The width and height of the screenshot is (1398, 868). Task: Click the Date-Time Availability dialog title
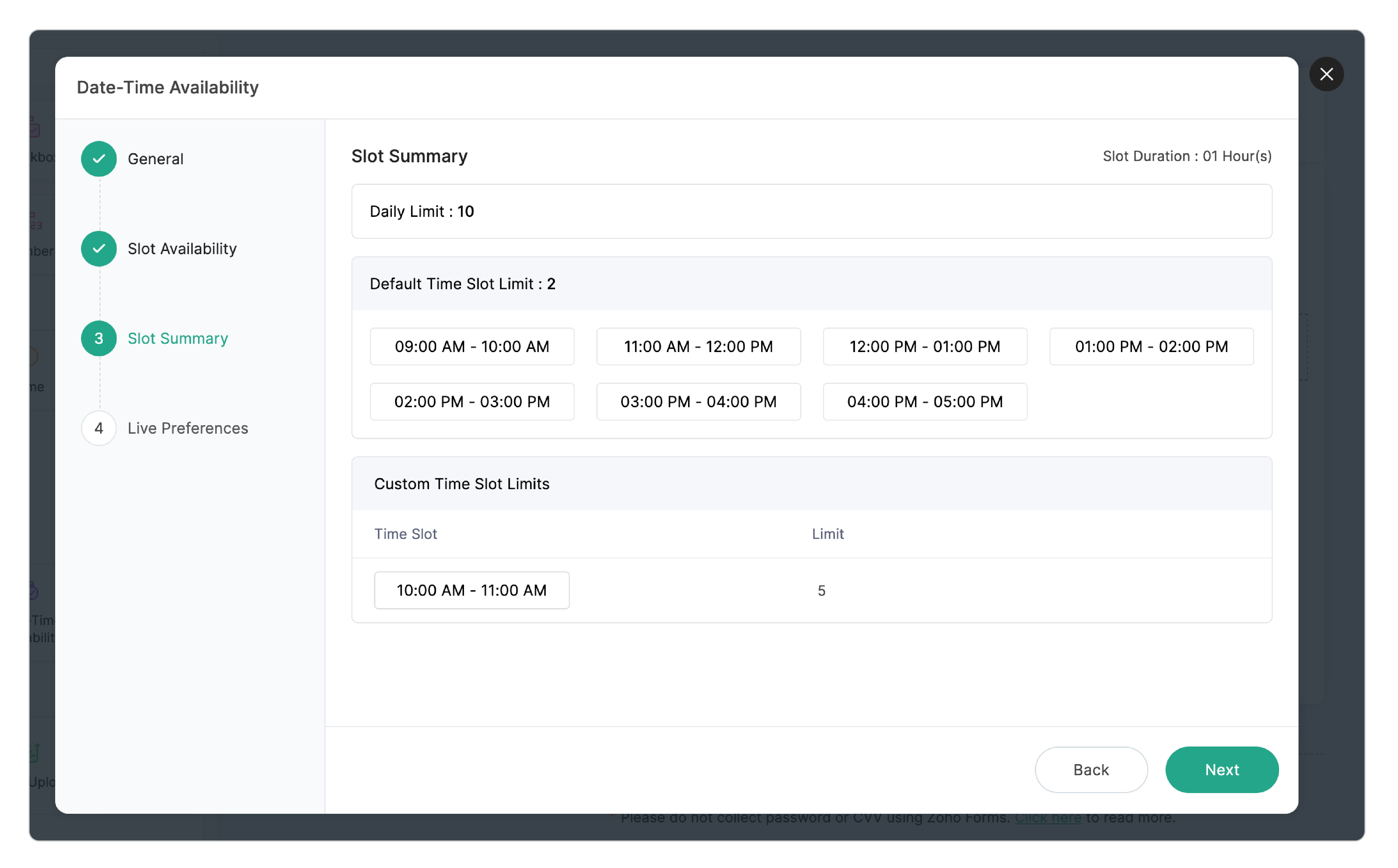pos(168,87)
